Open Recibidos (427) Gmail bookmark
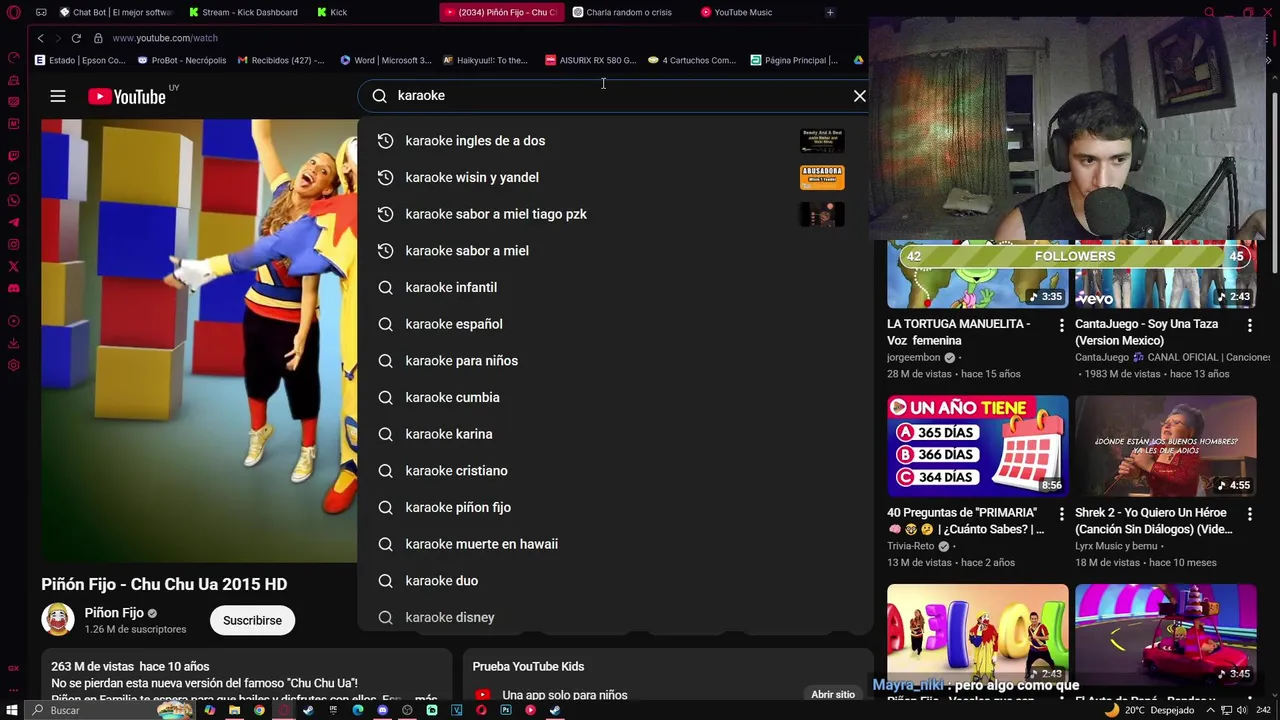 point(280,60)
